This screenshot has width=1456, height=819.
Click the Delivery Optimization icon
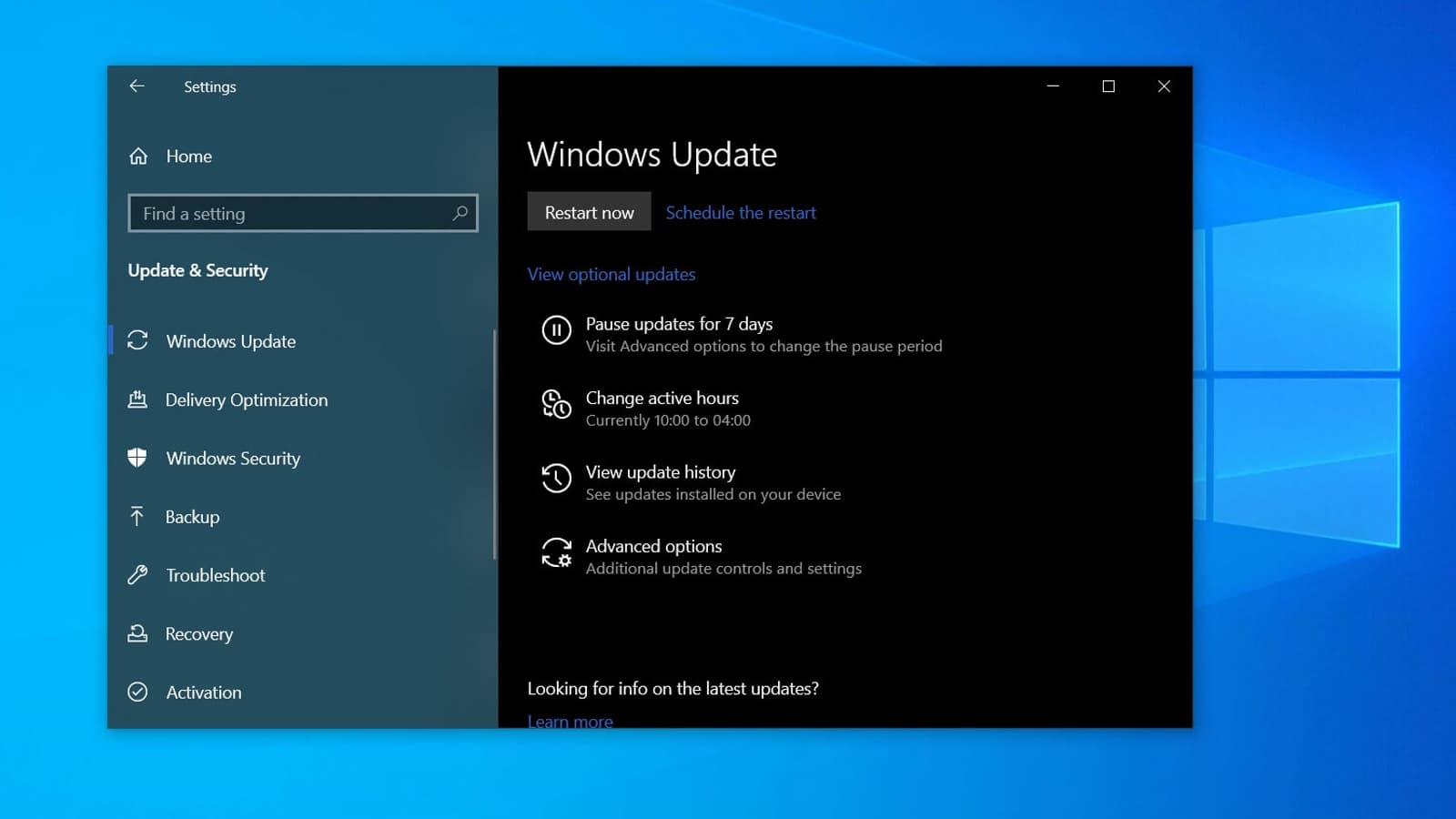click(x=137, y=399)
